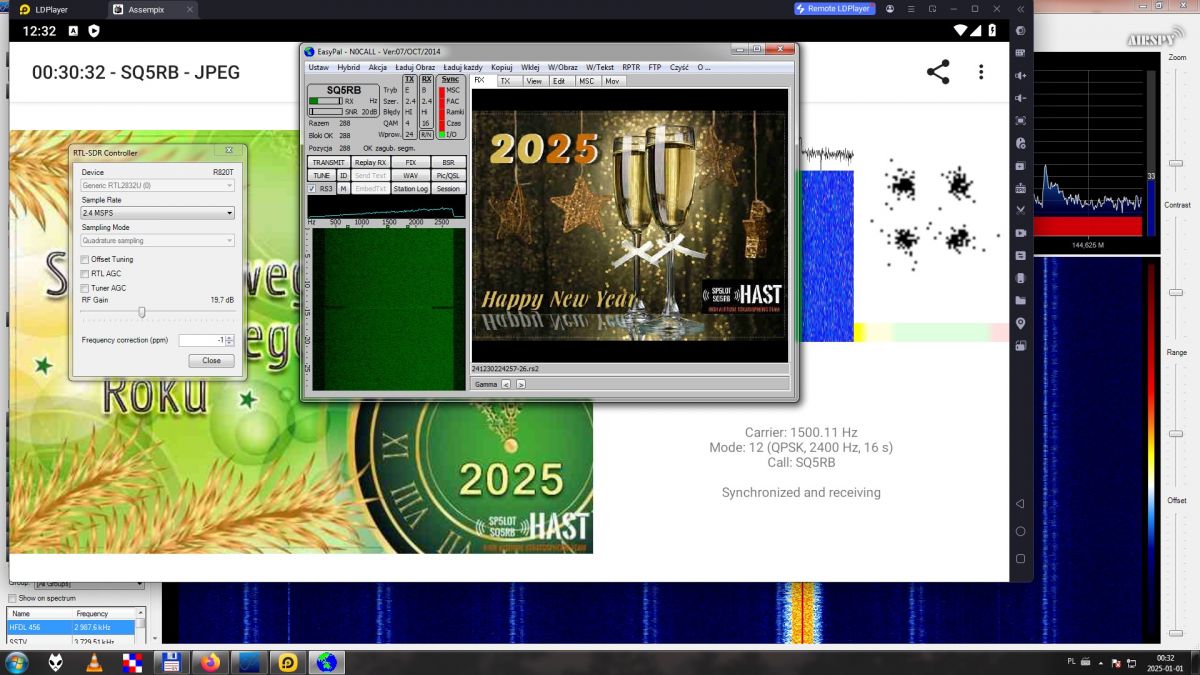Screen dimensions: 1200x675
Task: Open the Windows Start orb
Action: [17, 661]
